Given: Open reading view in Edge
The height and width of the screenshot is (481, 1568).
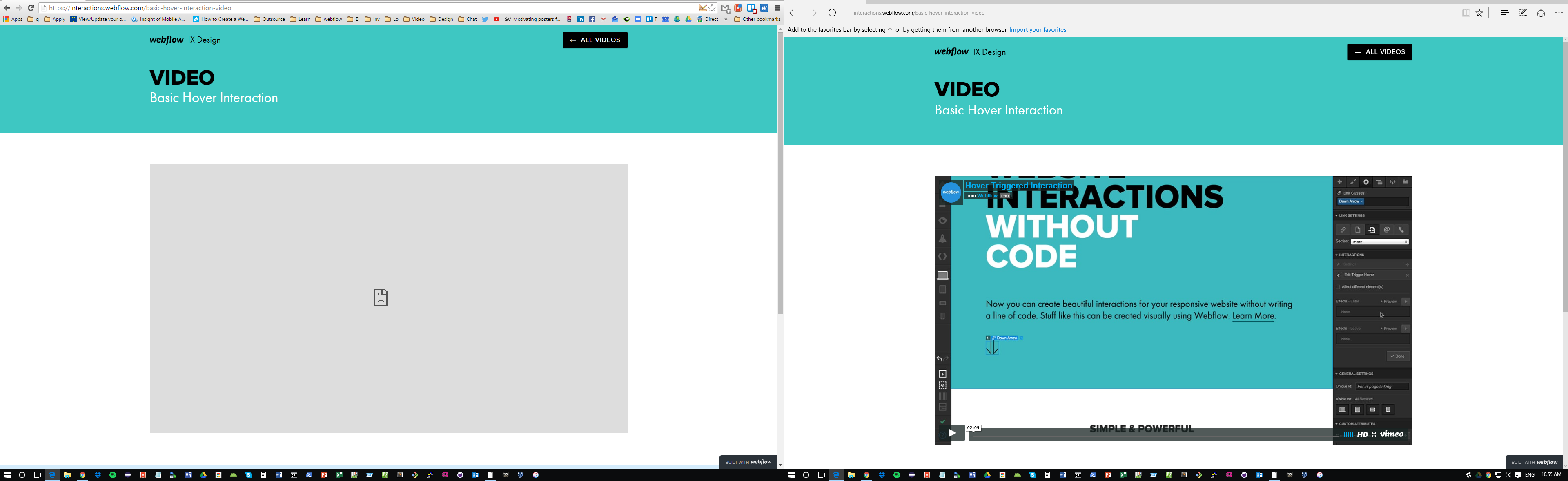Looking at the screenshot, I should pyautogui.click(x=1466, y=13).
